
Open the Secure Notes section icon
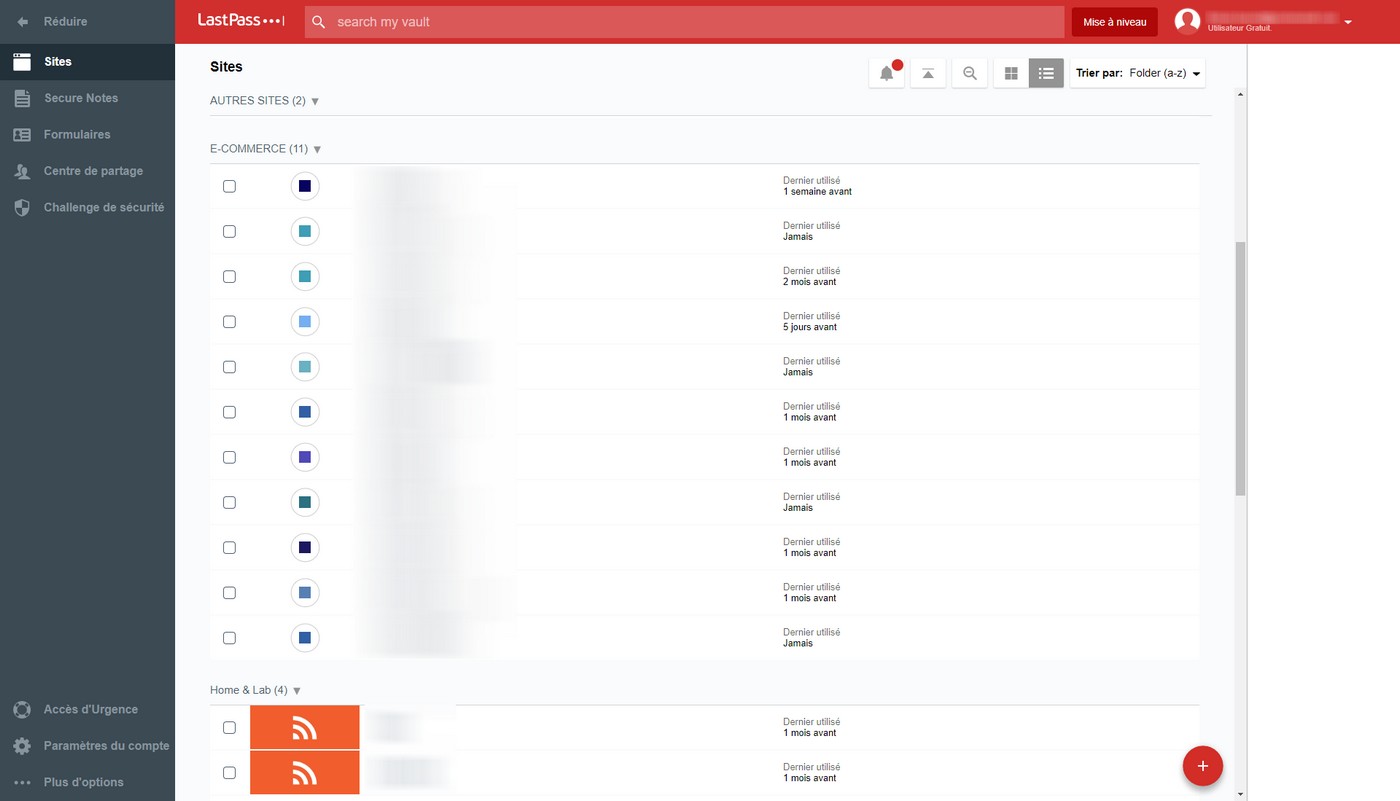(x=22, y=98)
